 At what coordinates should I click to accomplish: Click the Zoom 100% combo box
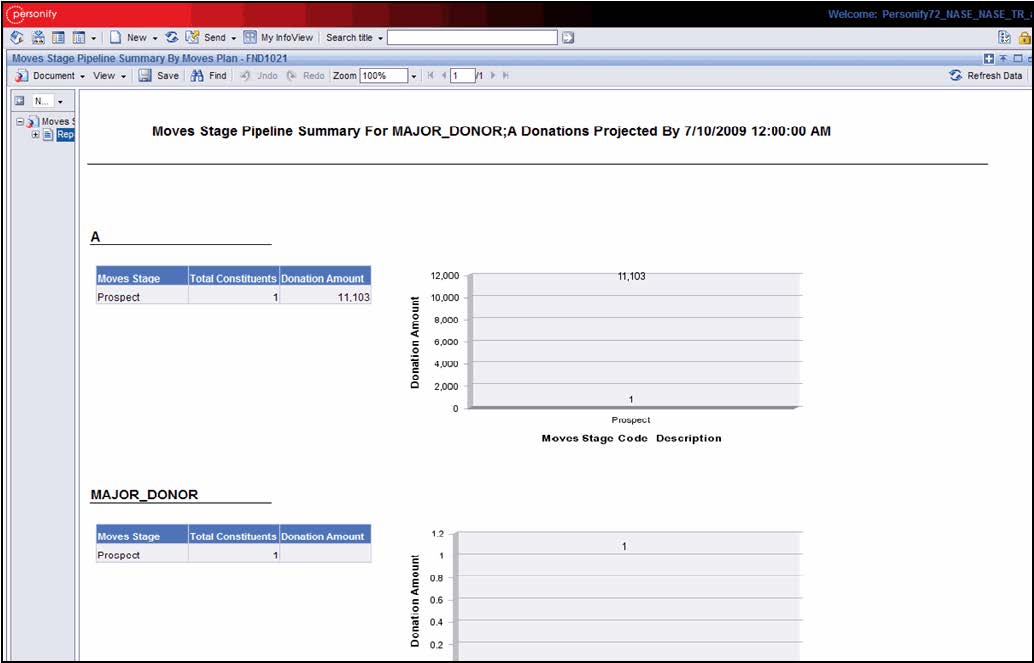384,76
